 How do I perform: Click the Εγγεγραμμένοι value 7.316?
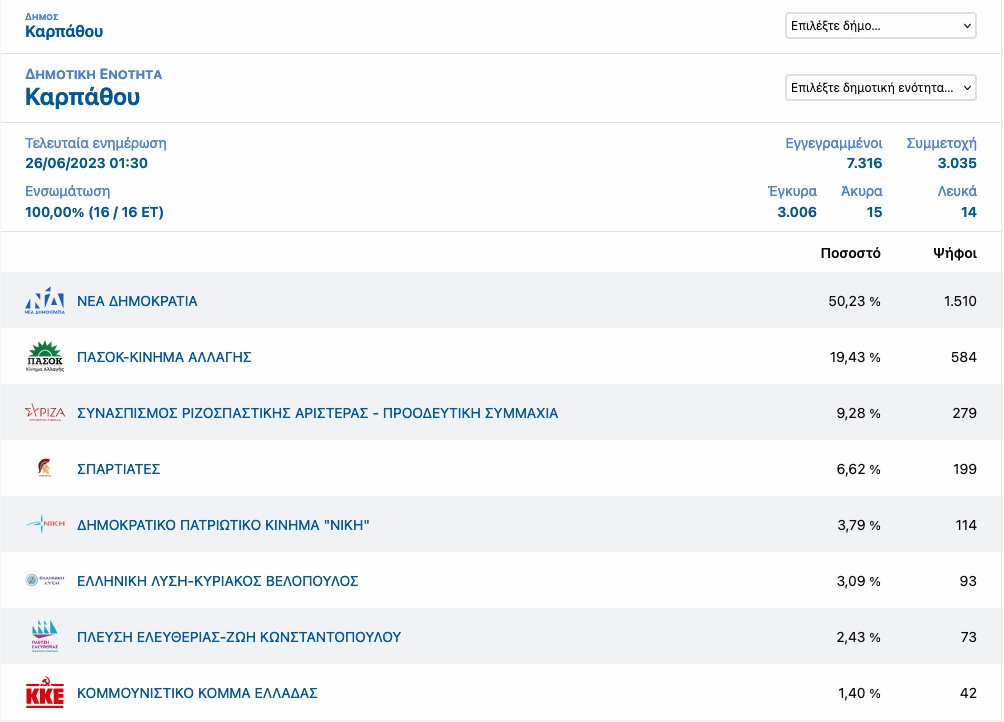[864, 163]
